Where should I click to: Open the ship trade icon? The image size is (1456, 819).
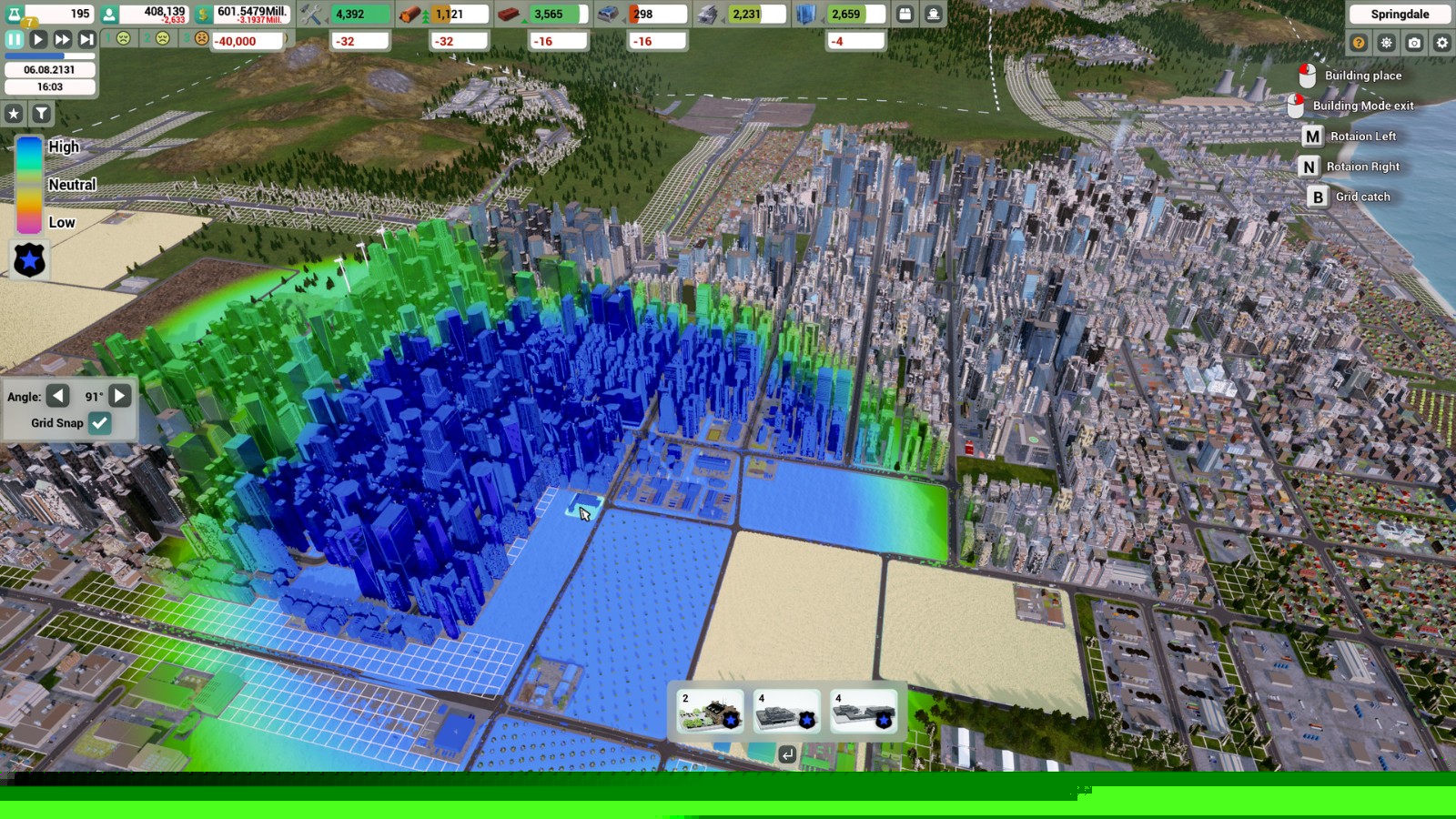(933, 15)
